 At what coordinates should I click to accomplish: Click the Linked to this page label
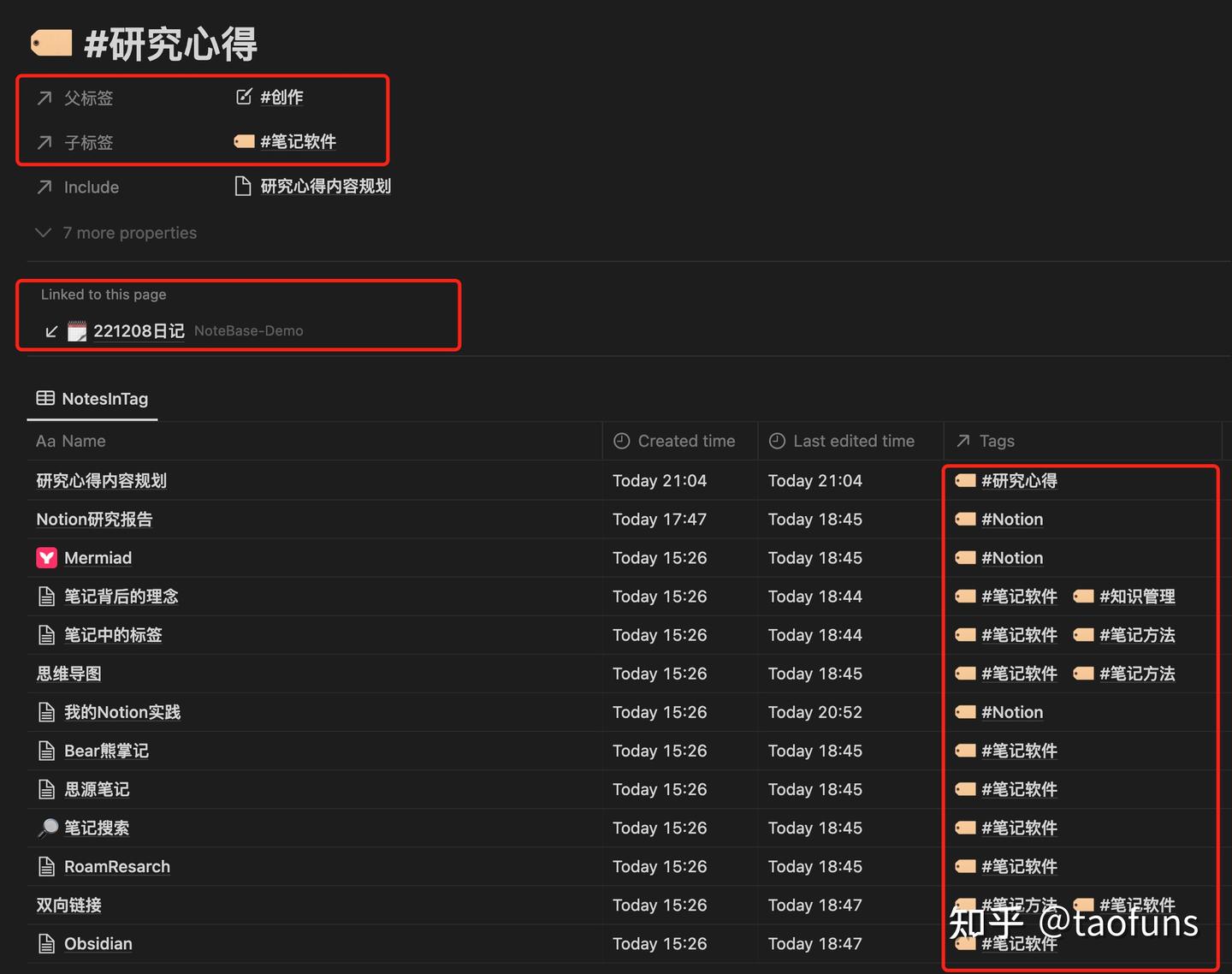104,294
